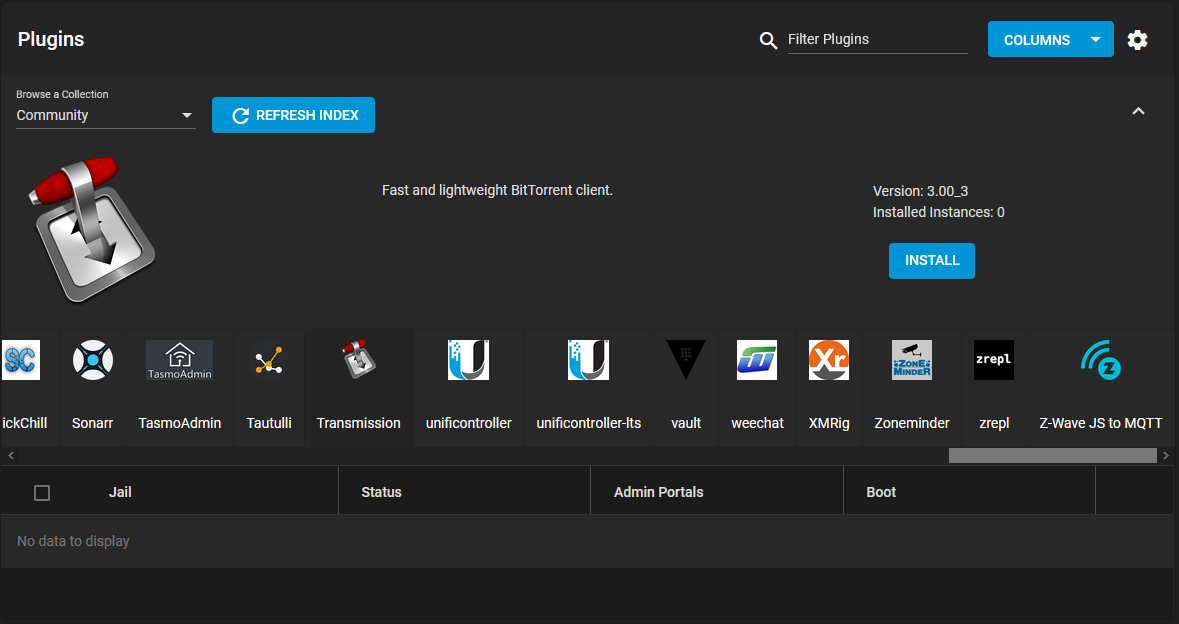The width and height of the screenshot is (1179, 624).
Task: Open settings via the gear icon
Action: click(x=1137, y=40)
